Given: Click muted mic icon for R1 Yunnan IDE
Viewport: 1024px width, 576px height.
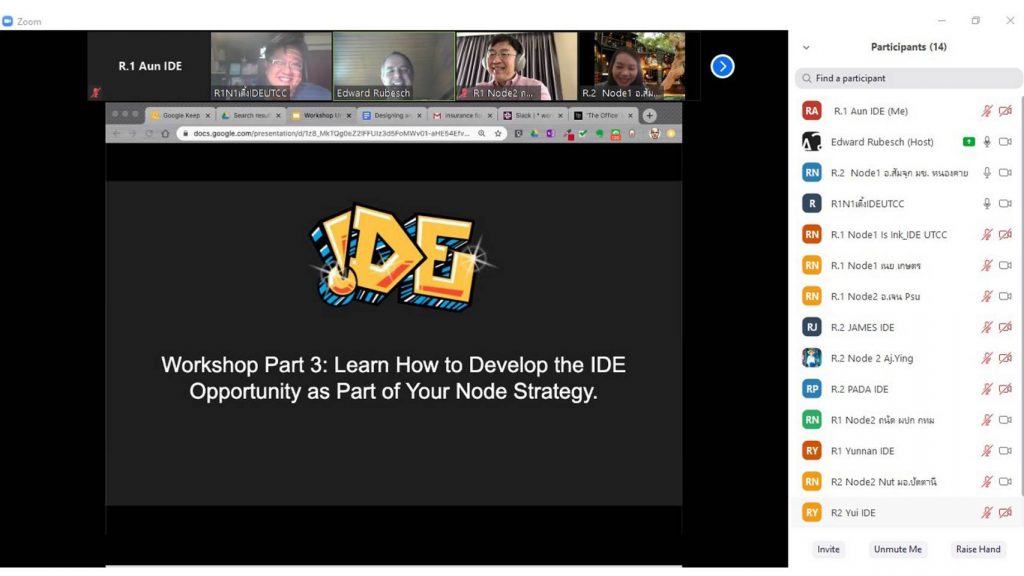Looking at the screenshot, I should pyautogui.click(x=987, y=451).
